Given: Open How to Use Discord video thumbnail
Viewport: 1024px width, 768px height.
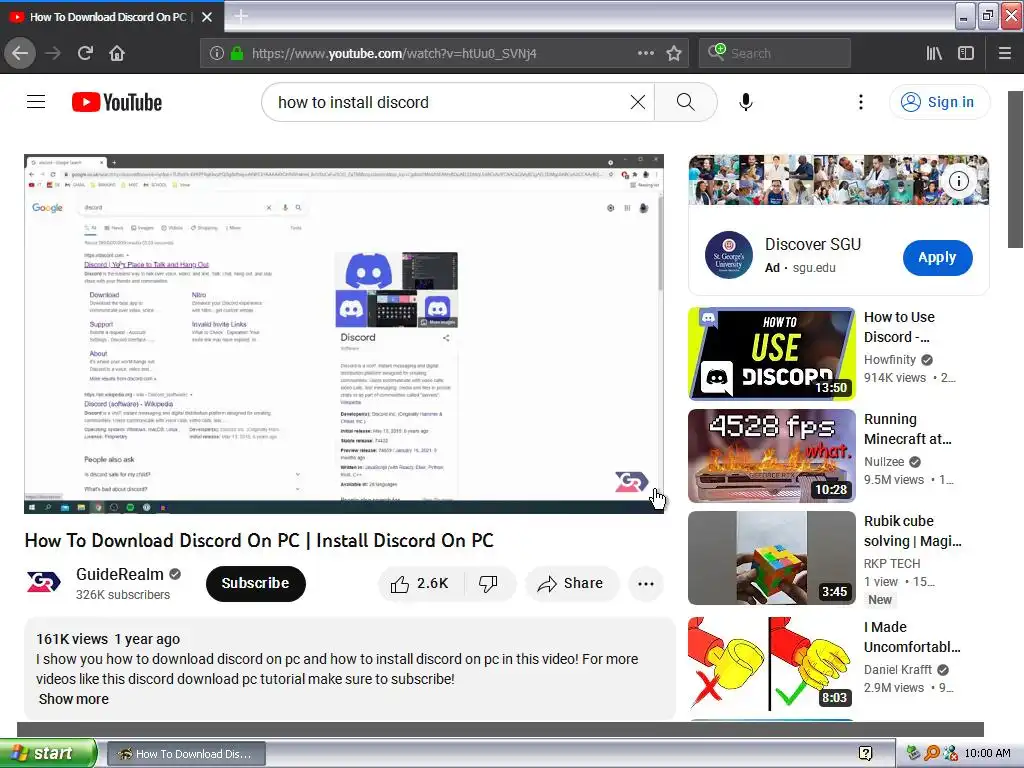Looking at the screenshot, I should 771,353.
